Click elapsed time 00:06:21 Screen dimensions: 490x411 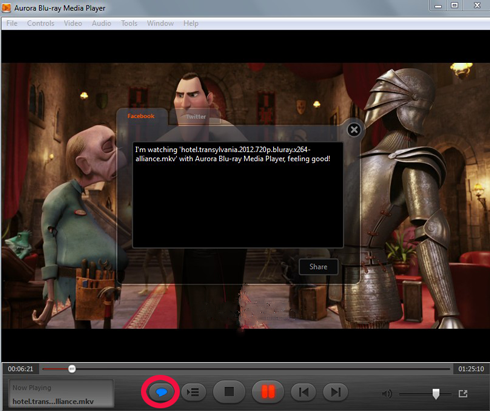21,369
